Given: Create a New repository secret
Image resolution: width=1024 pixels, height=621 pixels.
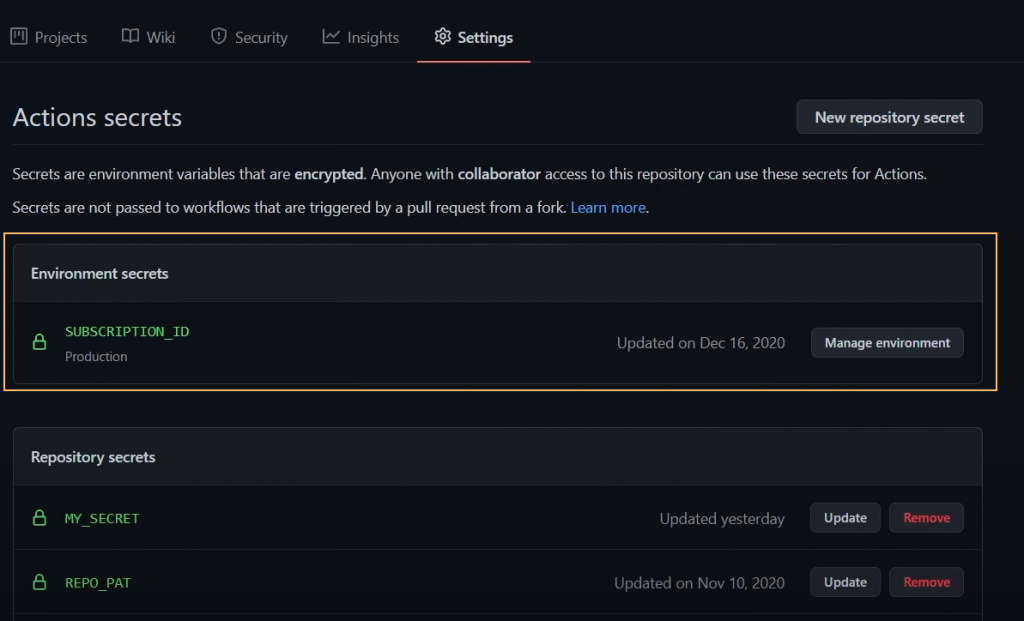Looking at the screenshot, I should point(889,117).
